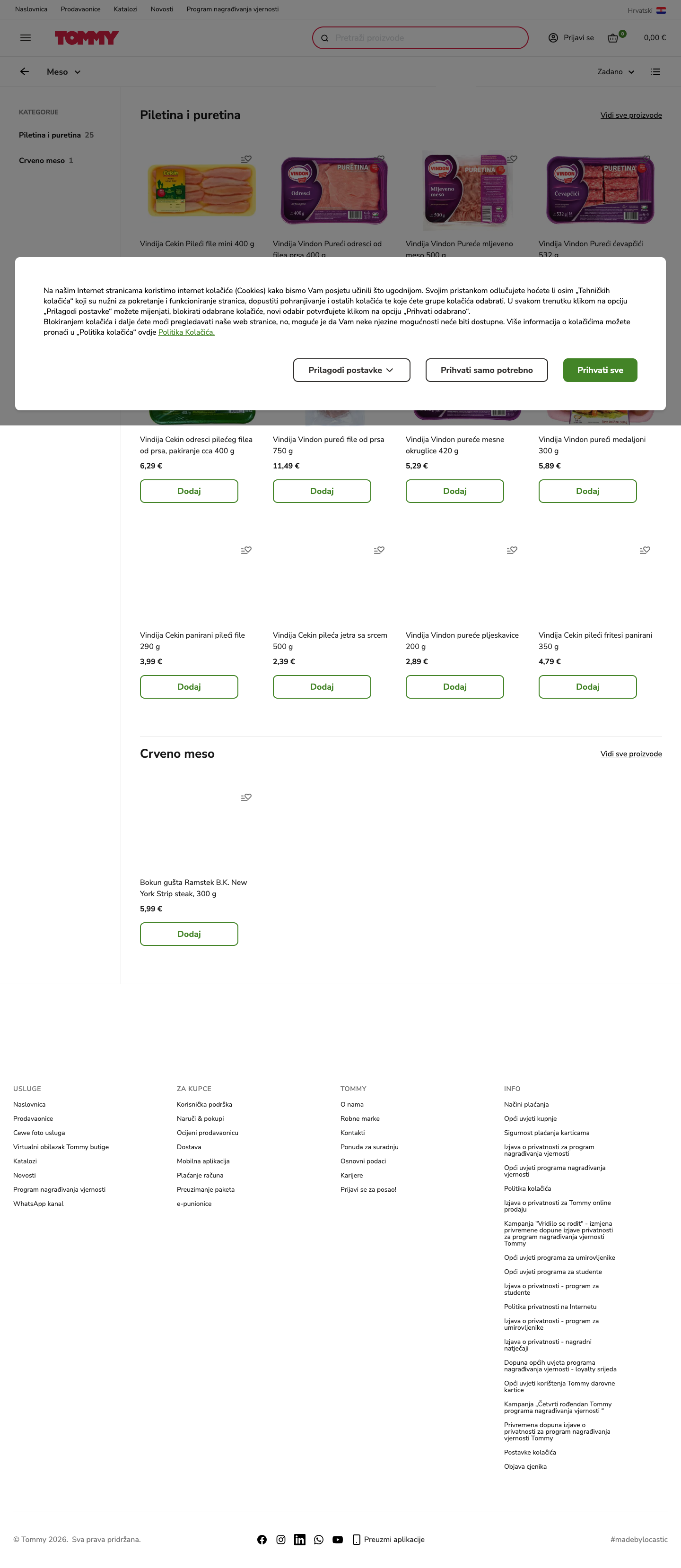Open the Zadano sorting dropdown
681x1568 pixels.
coord(616,72)
